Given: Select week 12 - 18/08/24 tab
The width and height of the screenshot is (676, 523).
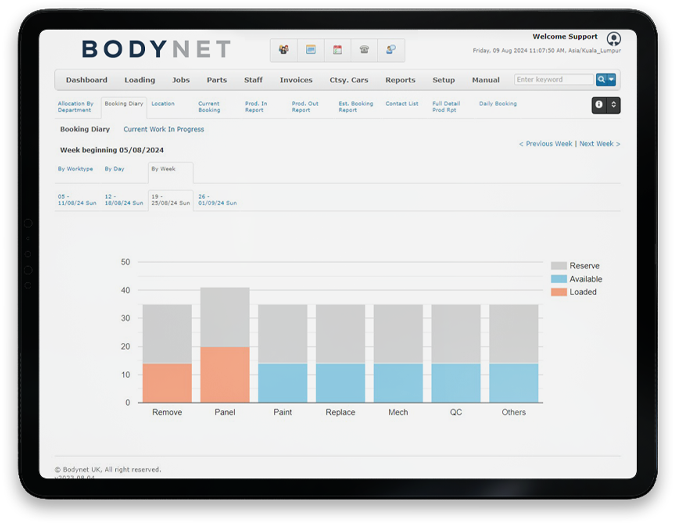Looking at the screenshot, I should 124,200.
